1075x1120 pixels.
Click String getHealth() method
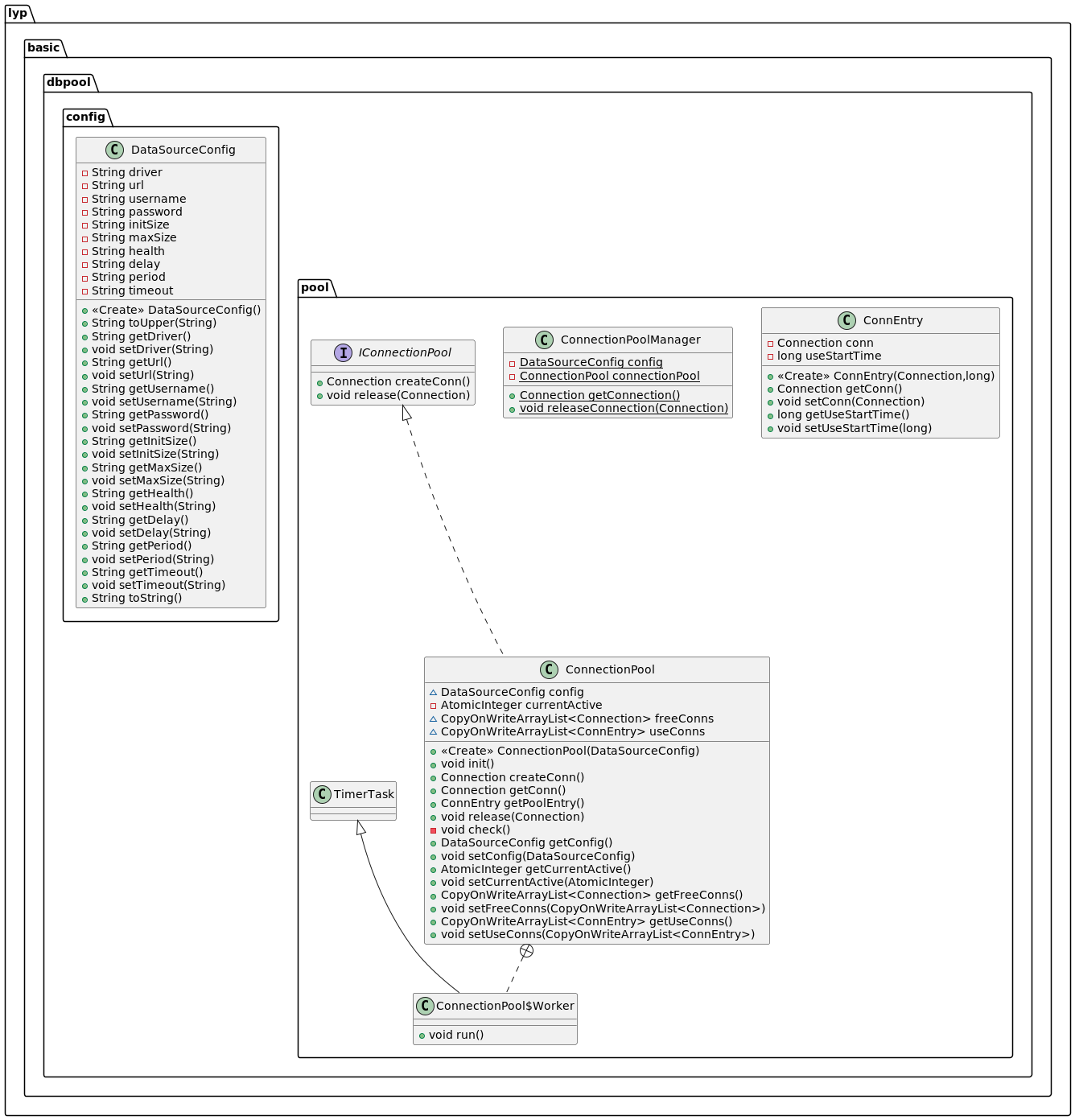(x=142, y=493)
